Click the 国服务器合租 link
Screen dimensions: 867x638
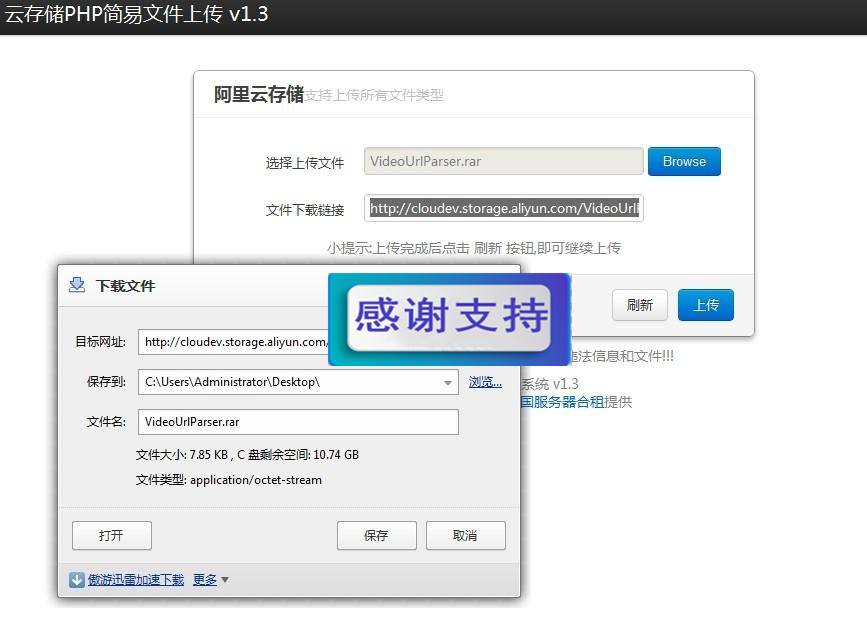[x=562, y=402]
